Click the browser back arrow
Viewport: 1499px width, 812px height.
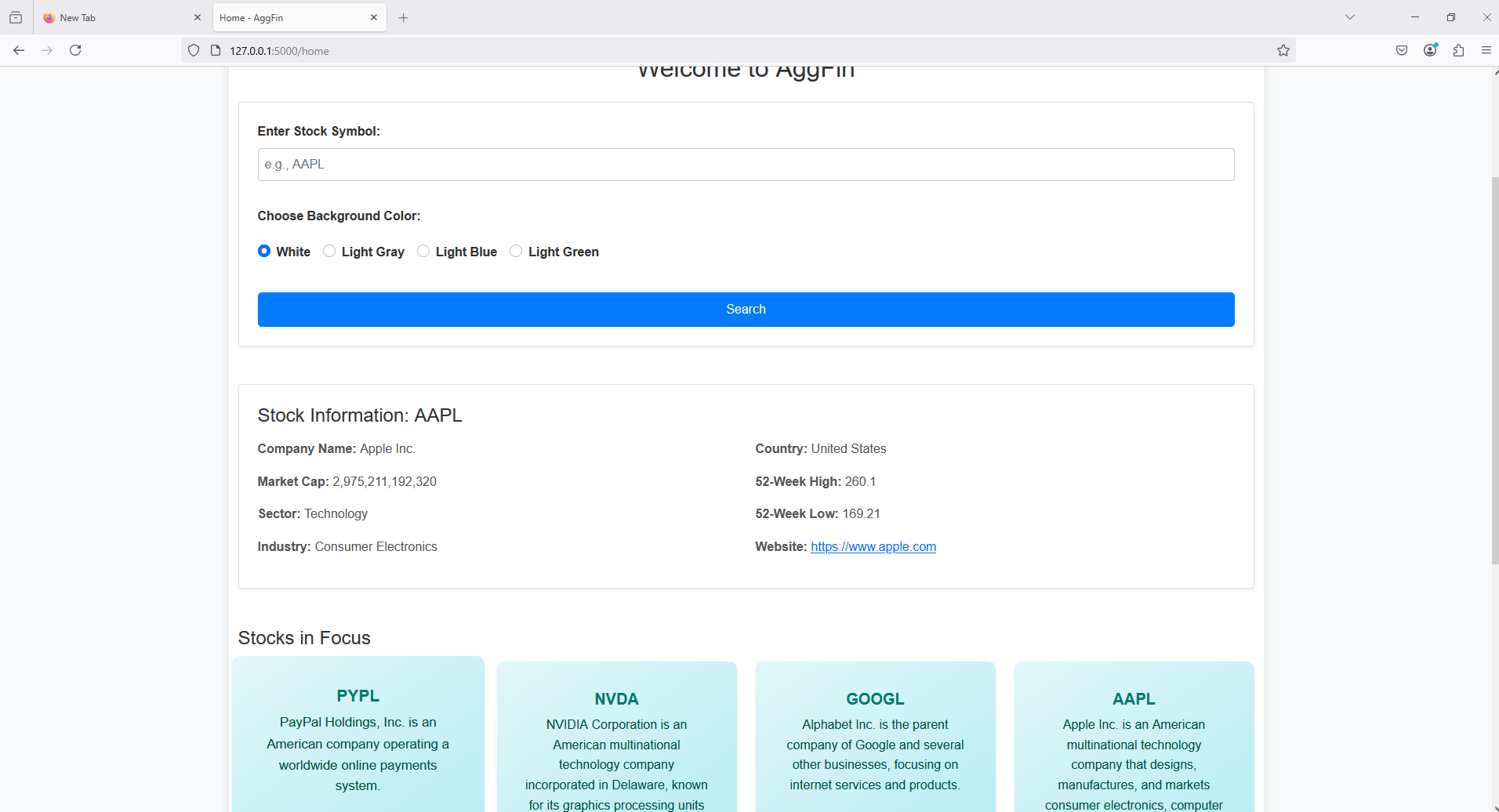(19, 50)
